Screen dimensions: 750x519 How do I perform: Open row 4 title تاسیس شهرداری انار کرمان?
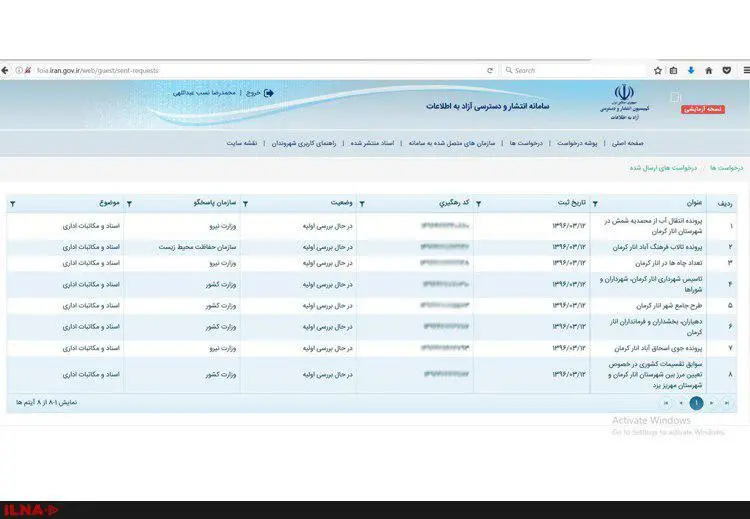pyautogui.click(x=651, y=284)
